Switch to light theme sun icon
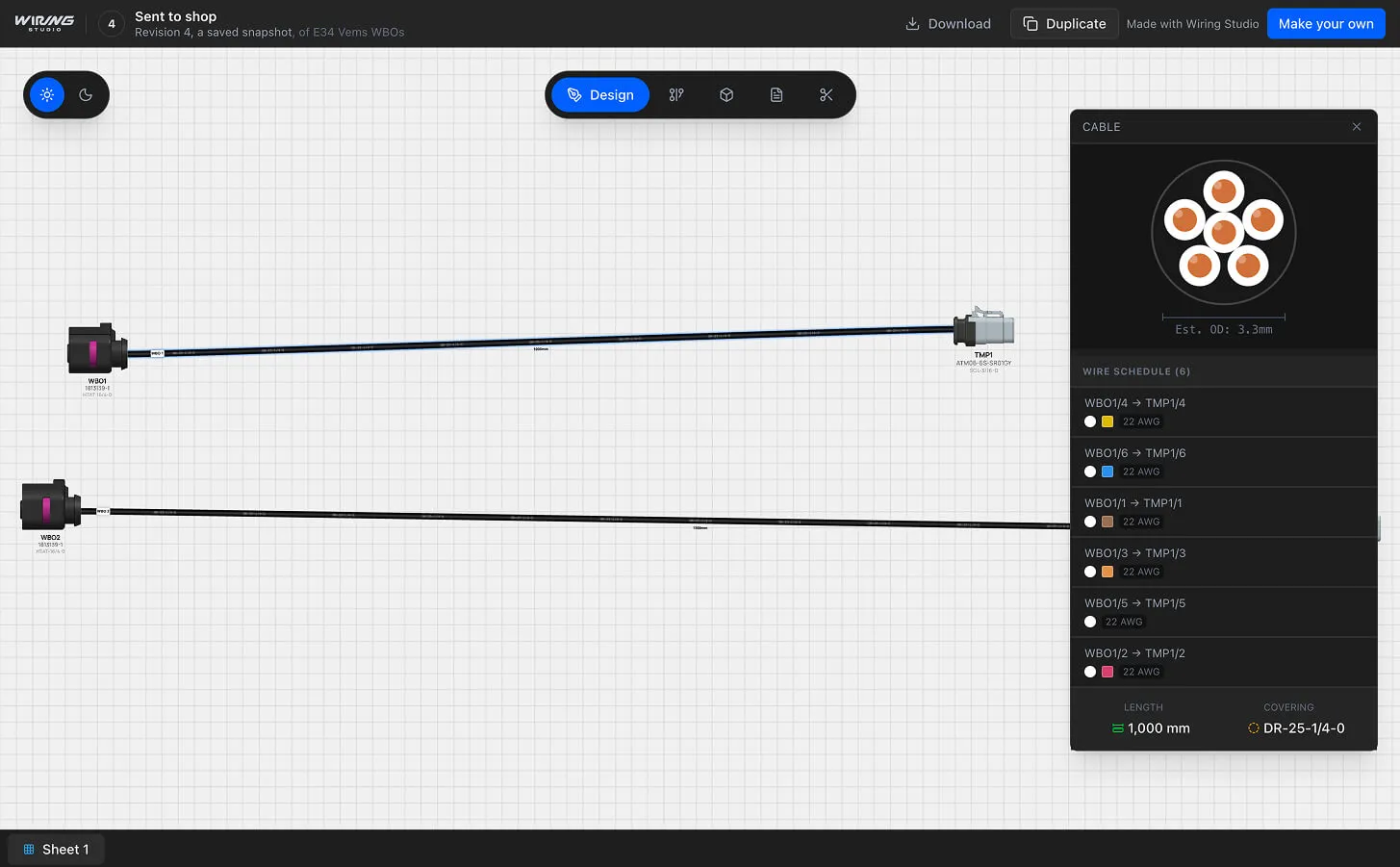The height and width of the screenshot is (867, 1400). [47, 94]
